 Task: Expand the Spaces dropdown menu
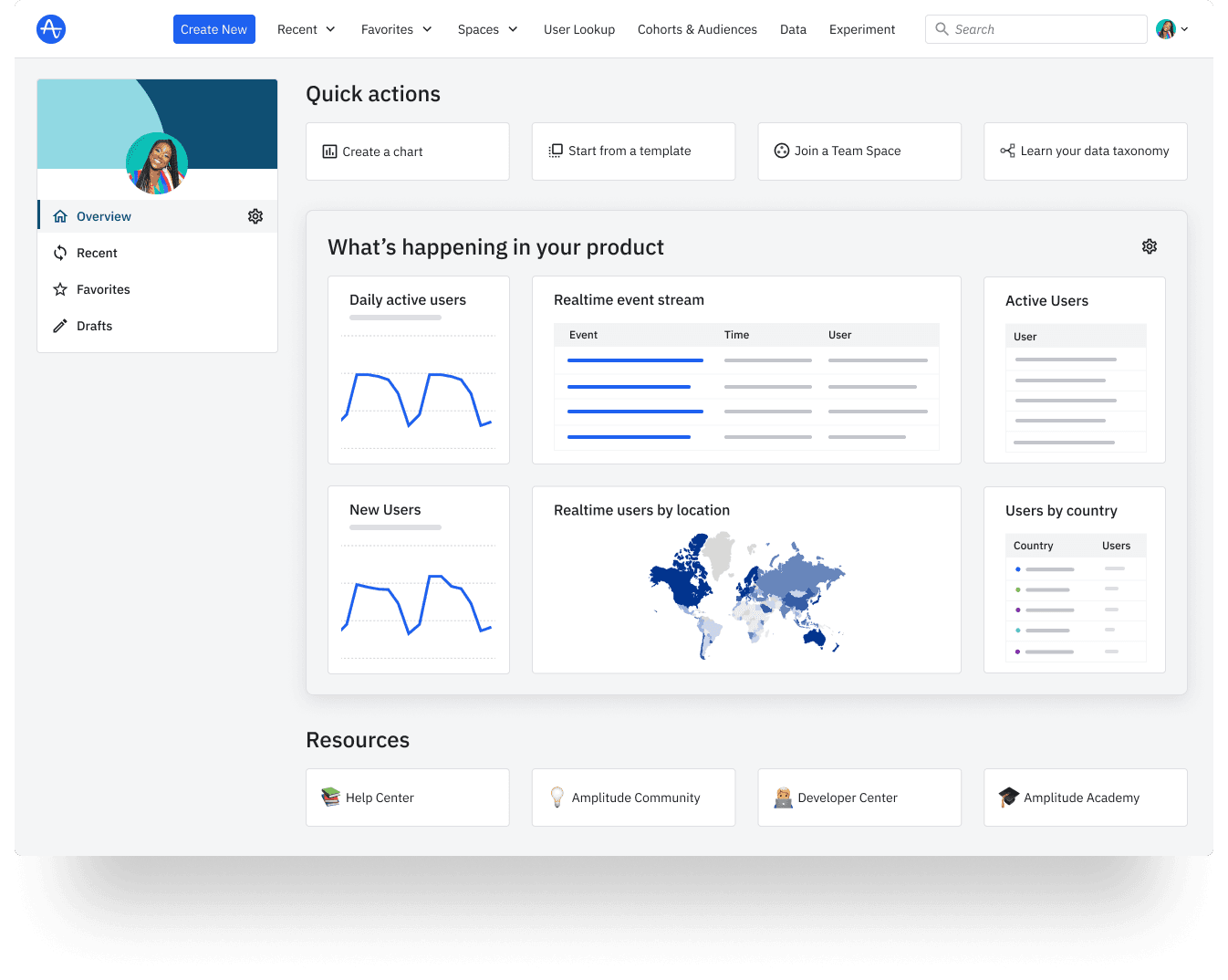point(487,28)
